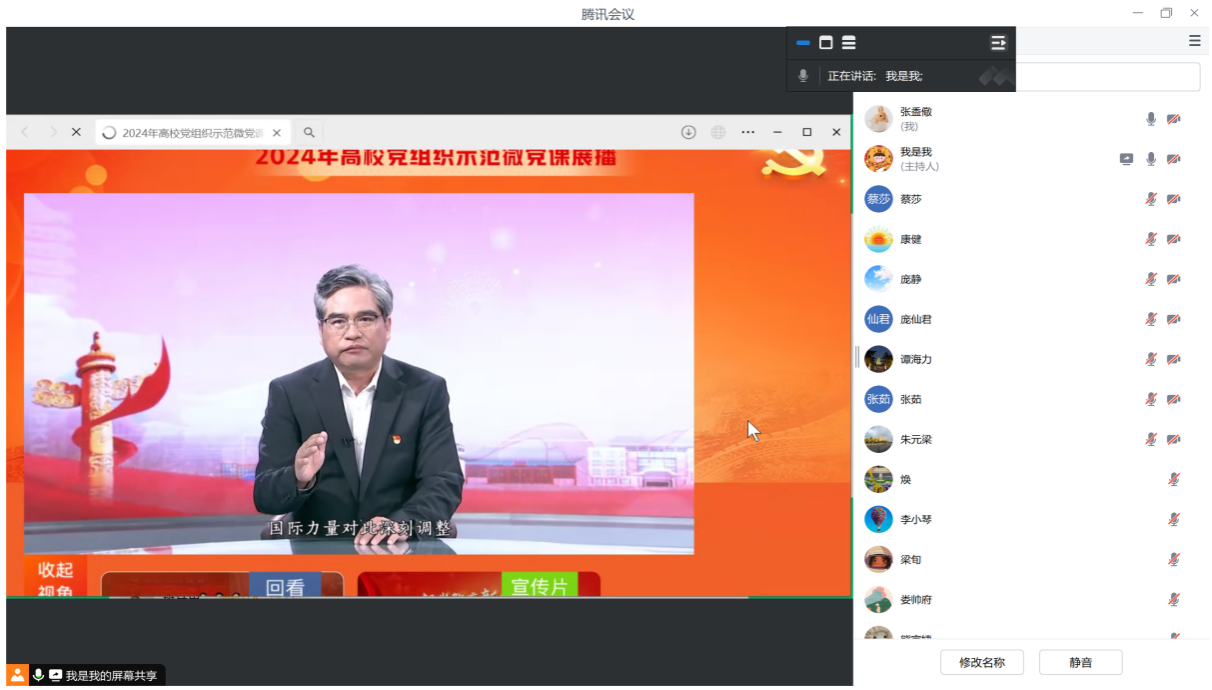The image size is (1212, 690).
Task: Click disabled camera icon for 康健
Action: (1174, 239)
